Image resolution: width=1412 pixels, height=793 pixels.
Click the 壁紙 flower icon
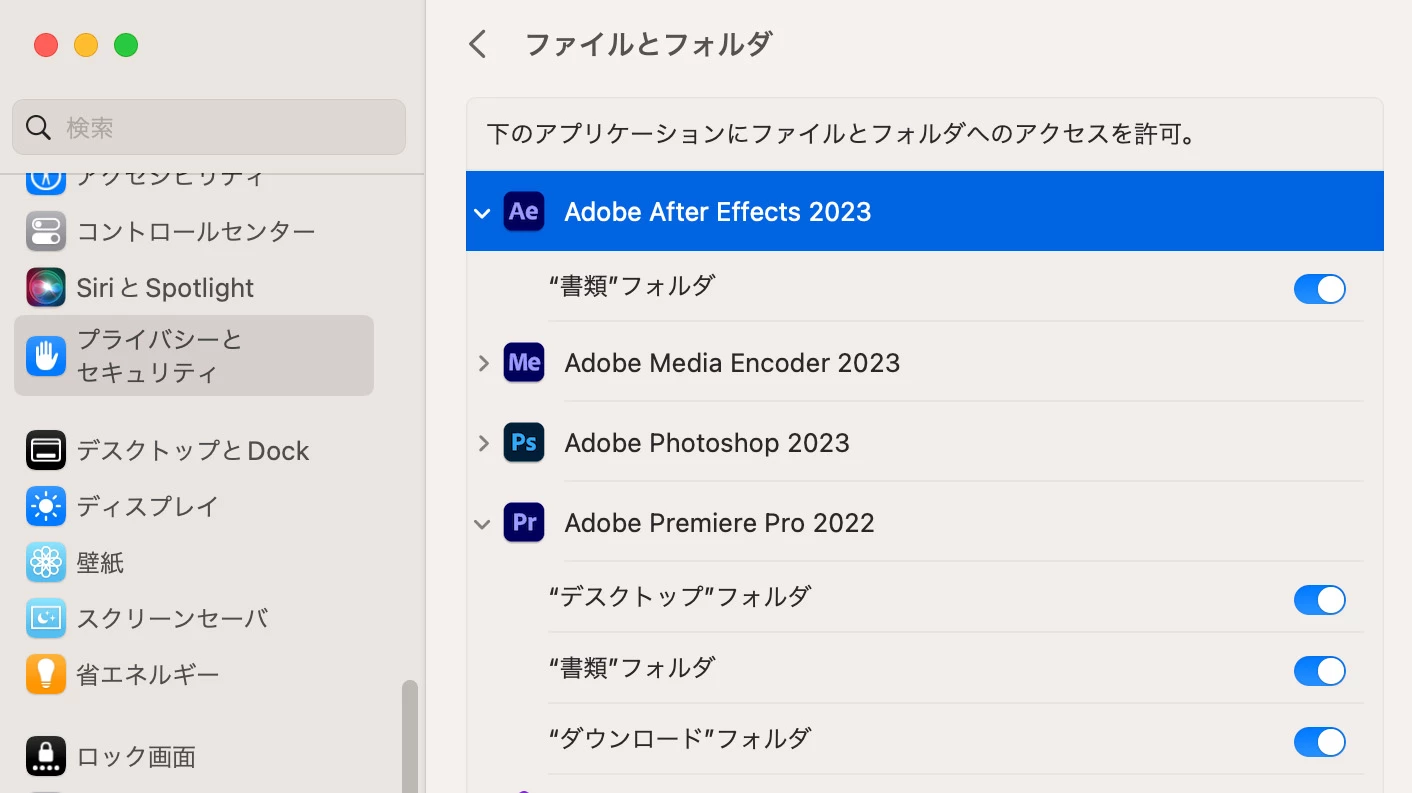46,563
